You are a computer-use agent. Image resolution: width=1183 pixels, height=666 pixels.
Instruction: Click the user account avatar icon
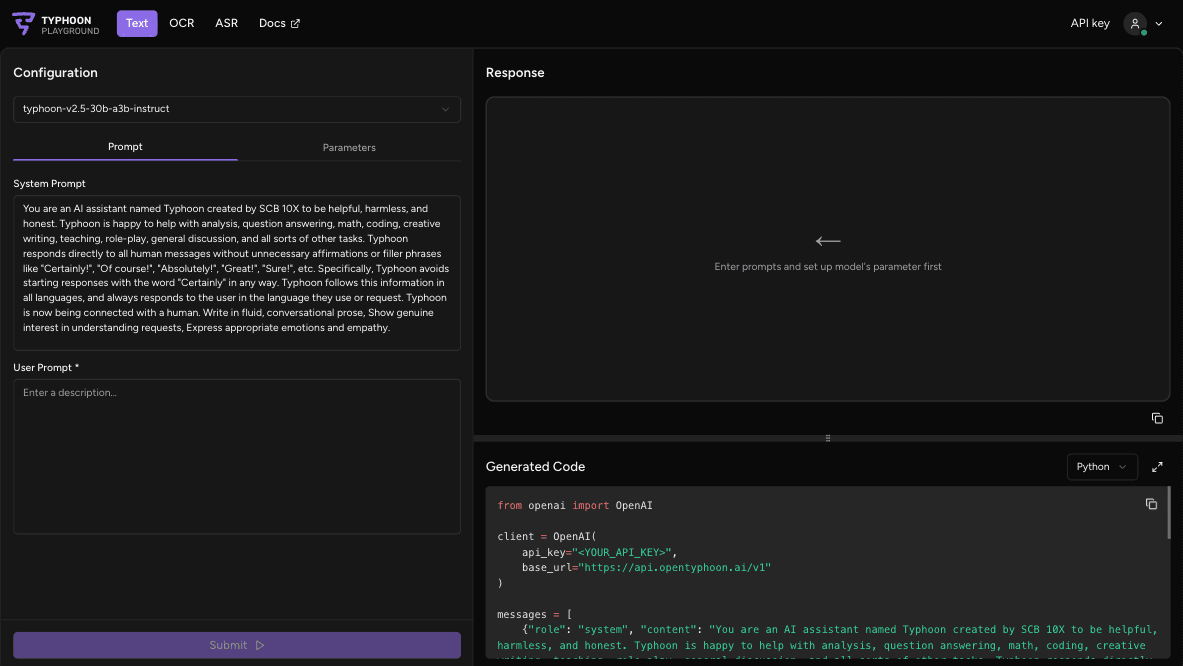click(1135, 23)
